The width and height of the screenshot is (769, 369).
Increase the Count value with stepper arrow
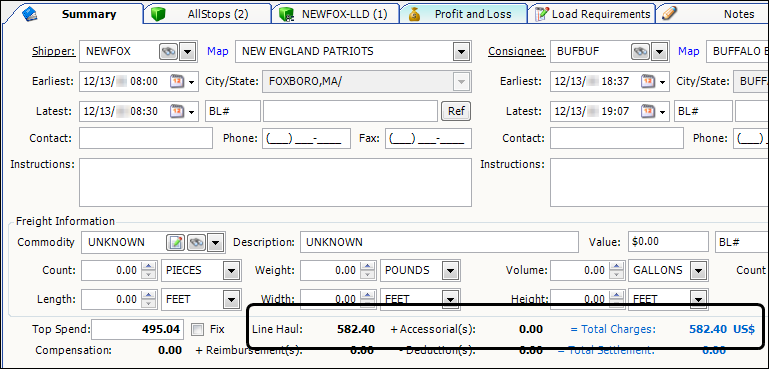point(148,266)
